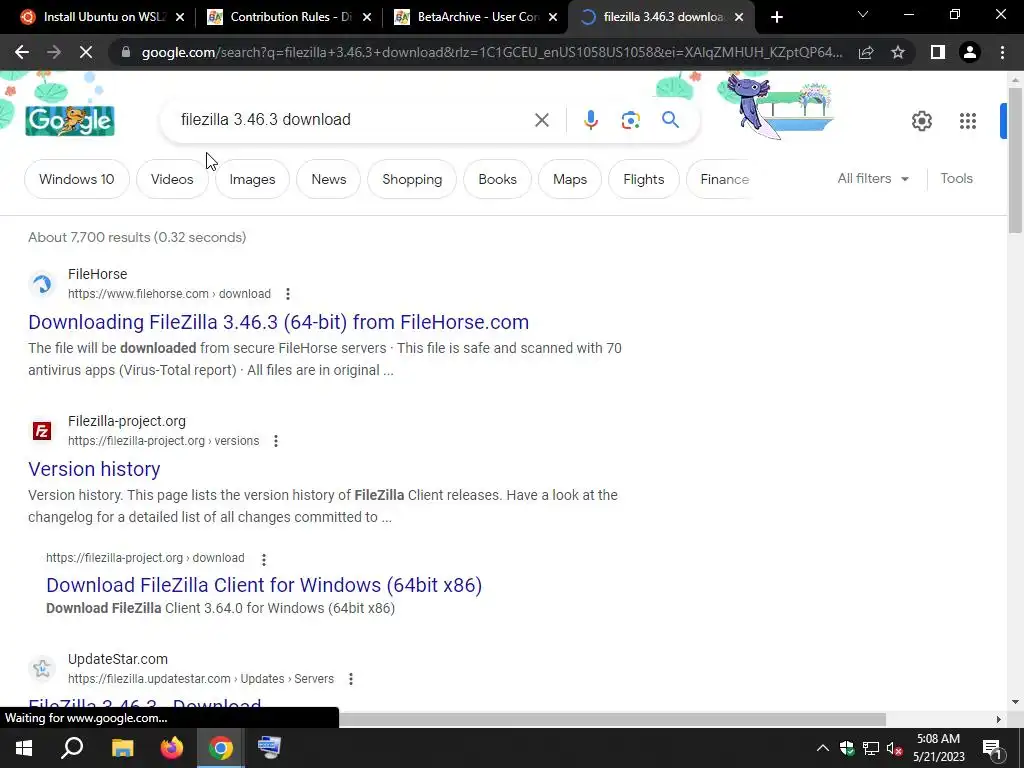Launch Firefox from taskbar
This screenshot has height=768, width=1024.
point(172,748)
